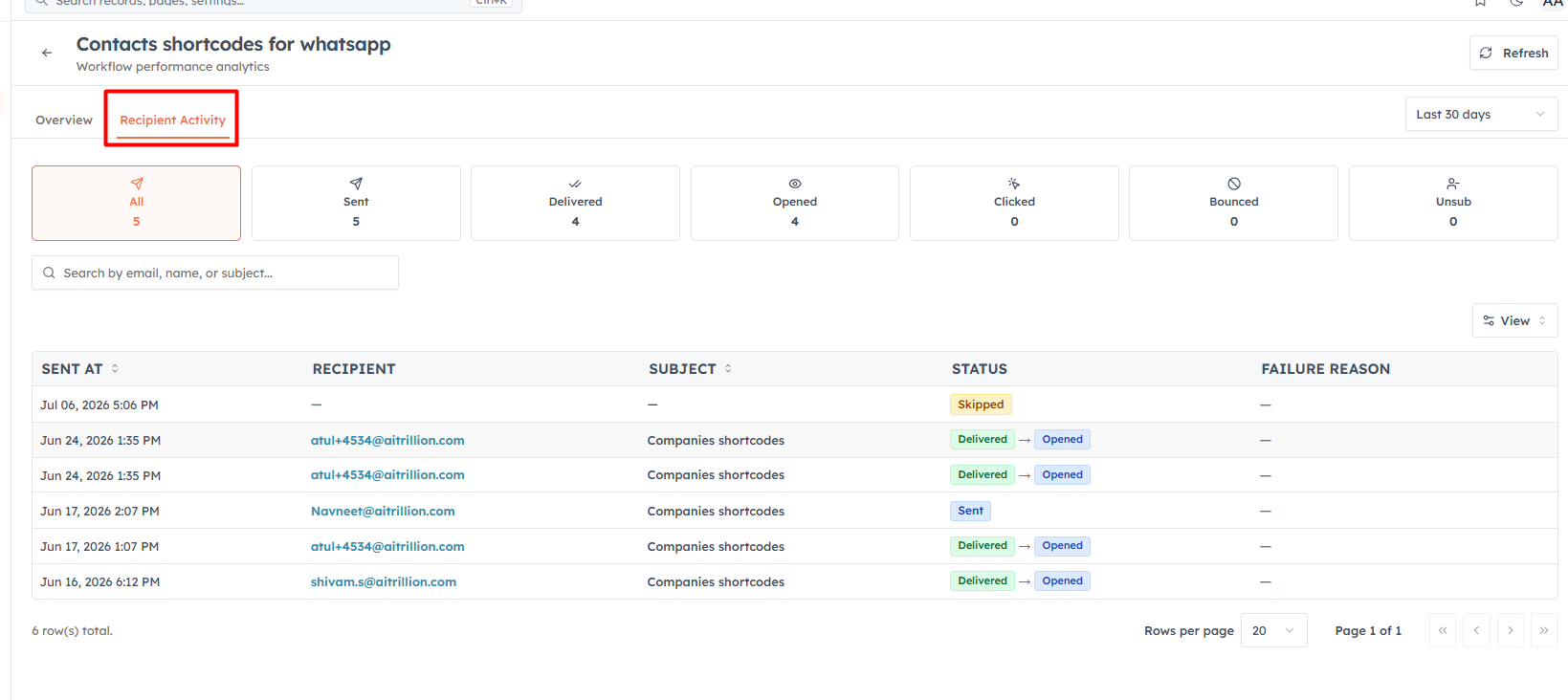Click the Jun 17, 2026 2:07 PM cell

99,511
